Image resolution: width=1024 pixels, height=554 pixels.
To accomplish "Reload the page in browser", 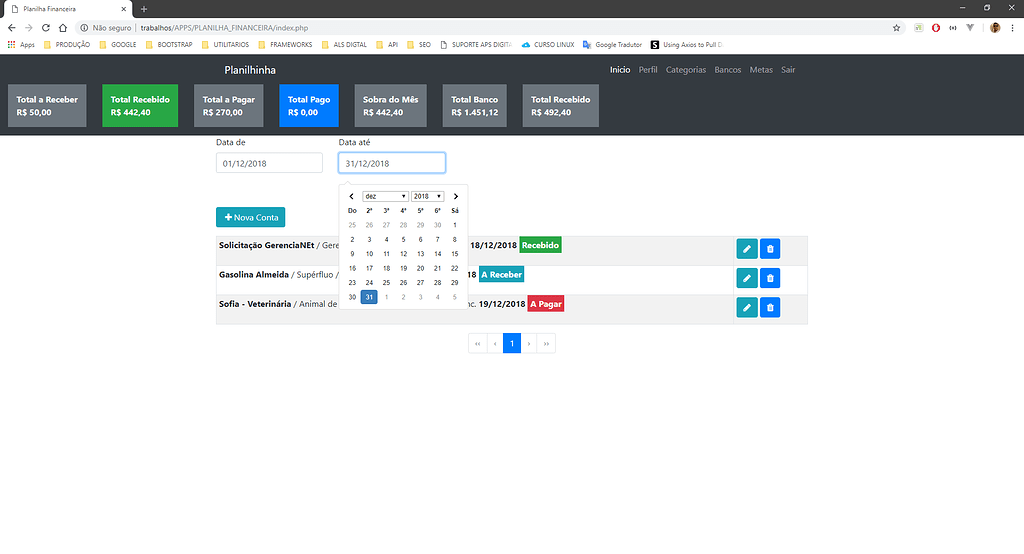I will click(x=45, y=28).
